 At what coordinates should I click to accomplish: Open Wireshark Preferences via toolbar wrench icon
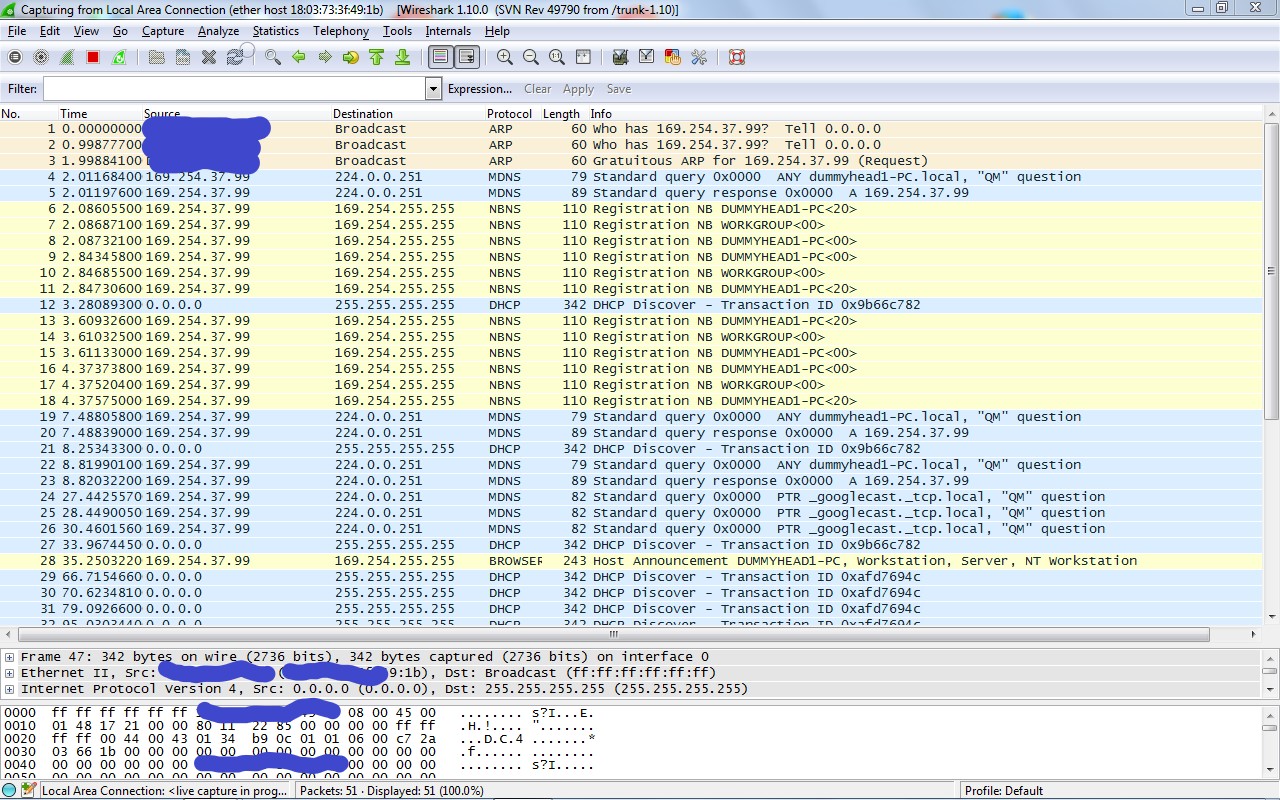700,57
